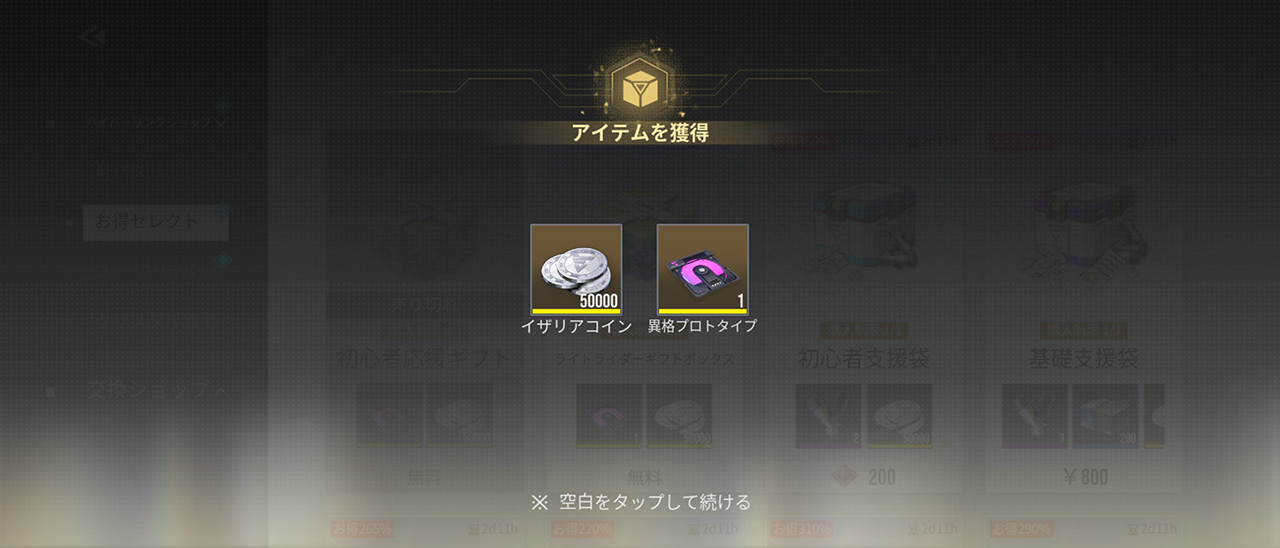This screenshot has height=548, width=1280.
Task: Tap the Izaria Coin 50000 reward icon
Action: pos(576,269)
